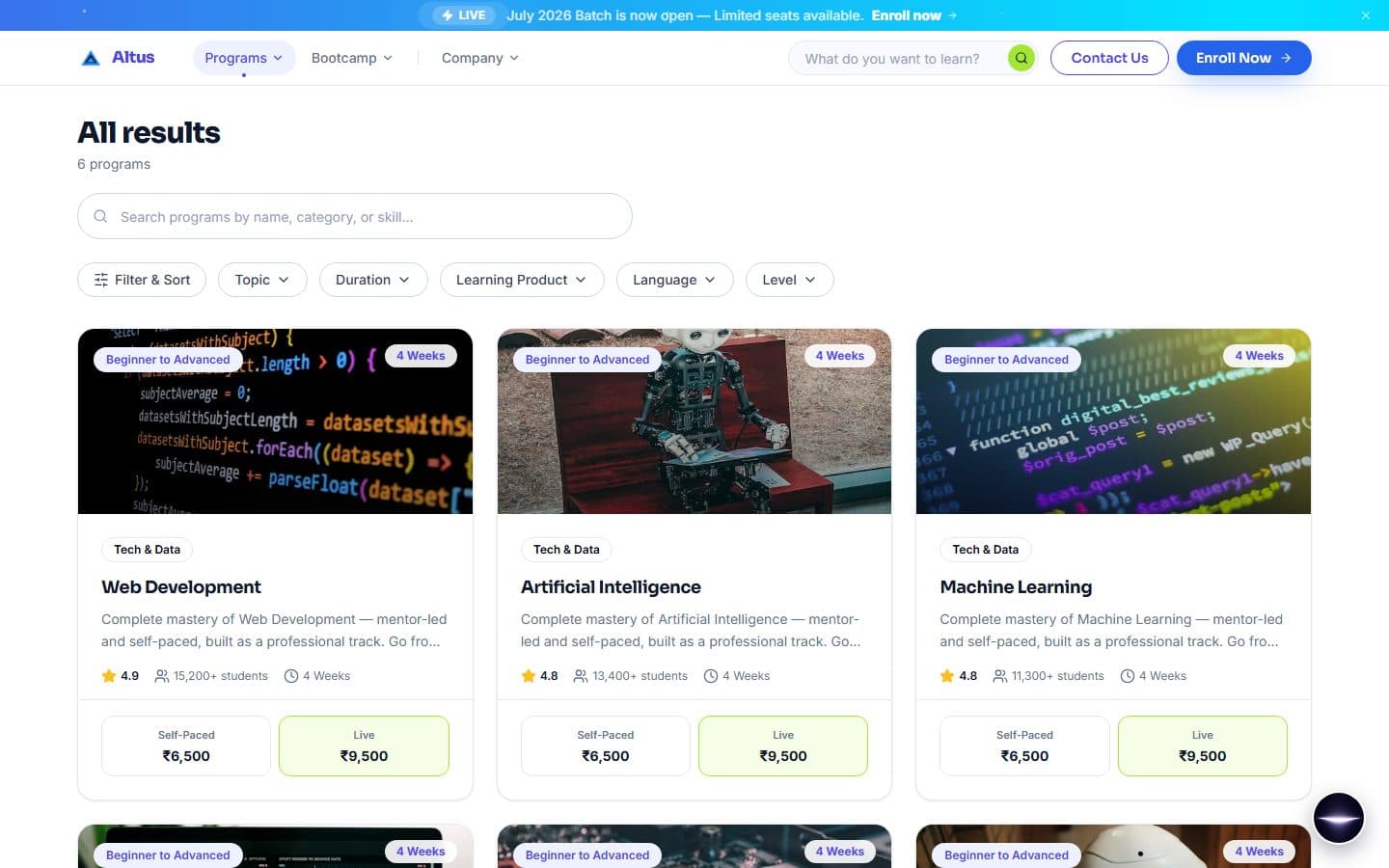Click the clock icon on Web Development card
The image size is (1389, 868).
tap(290, 676)
